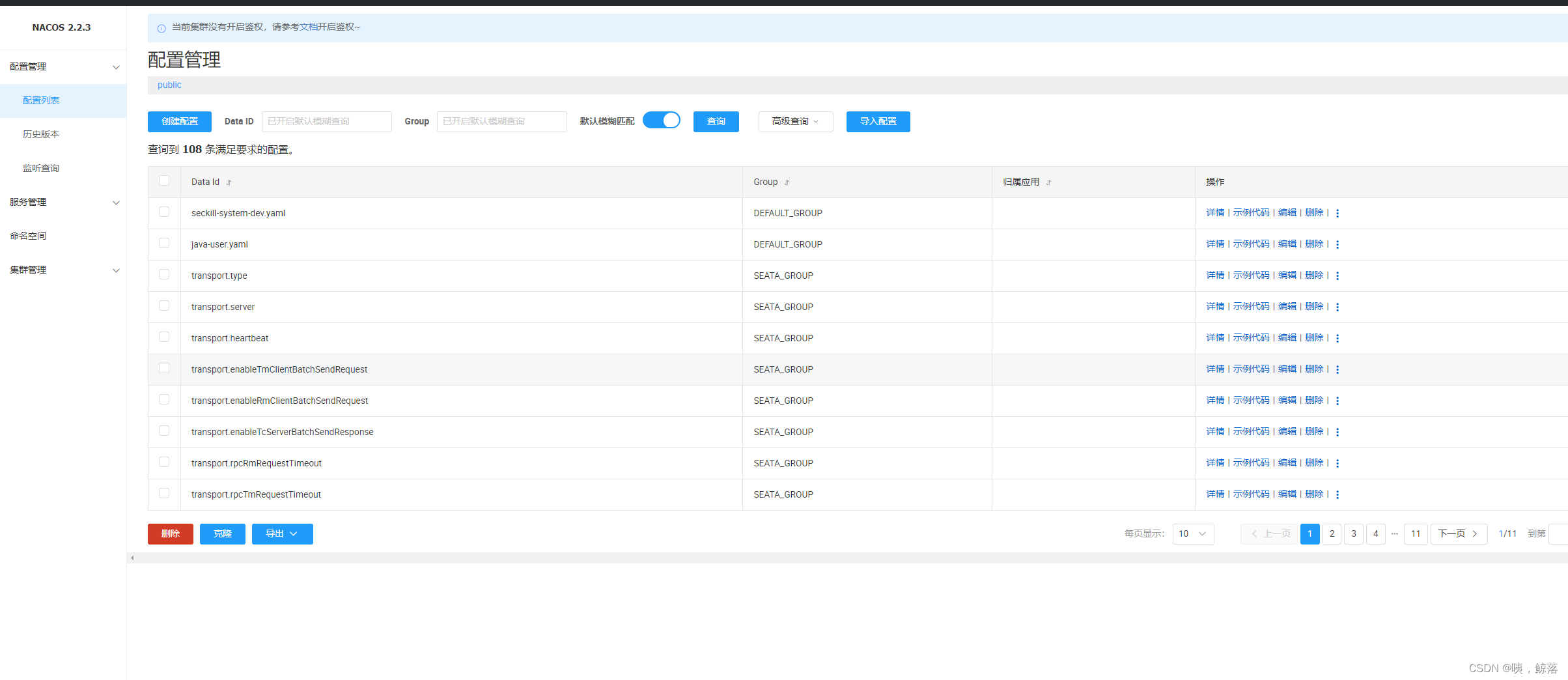
Task: Open 详情 for transport.rpcTmRequestTimeout
Action: [x=1215, y=494]
